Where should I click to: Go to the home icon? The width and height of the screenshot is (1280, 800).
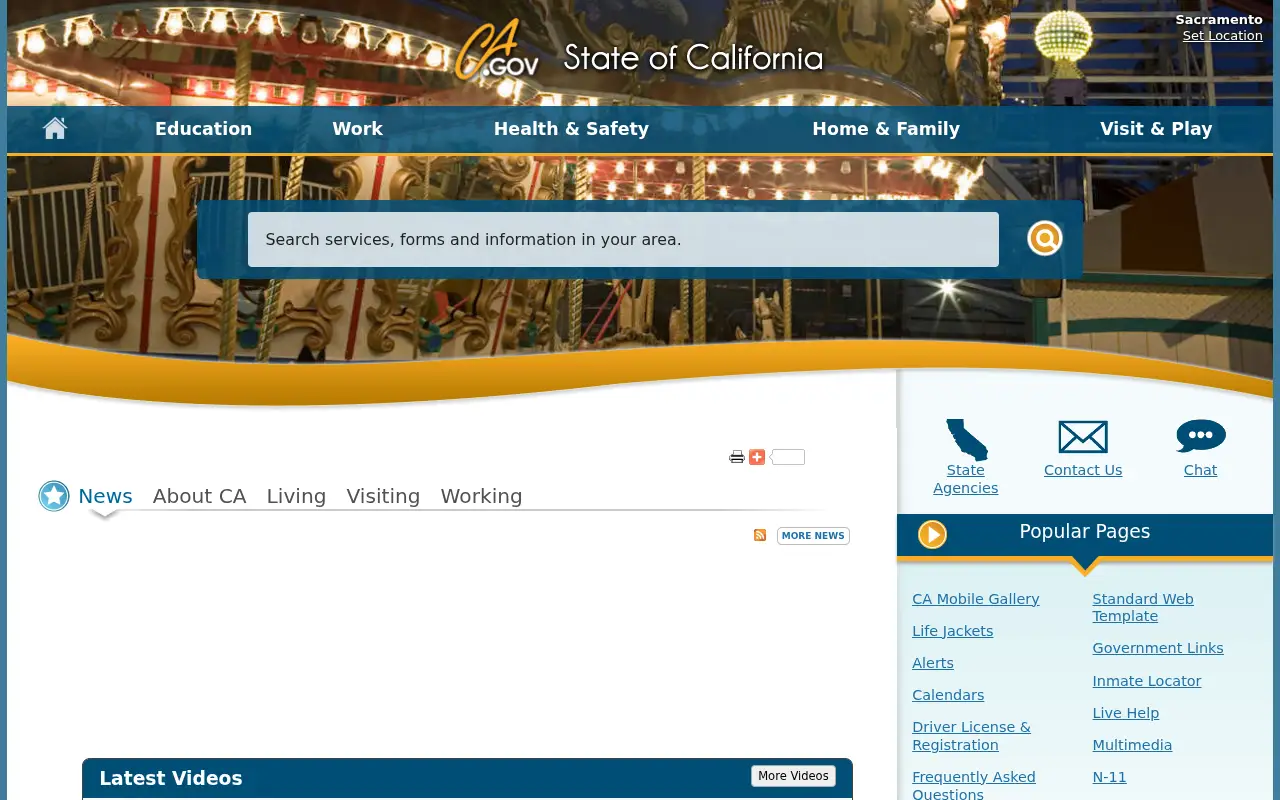point(55,128)
